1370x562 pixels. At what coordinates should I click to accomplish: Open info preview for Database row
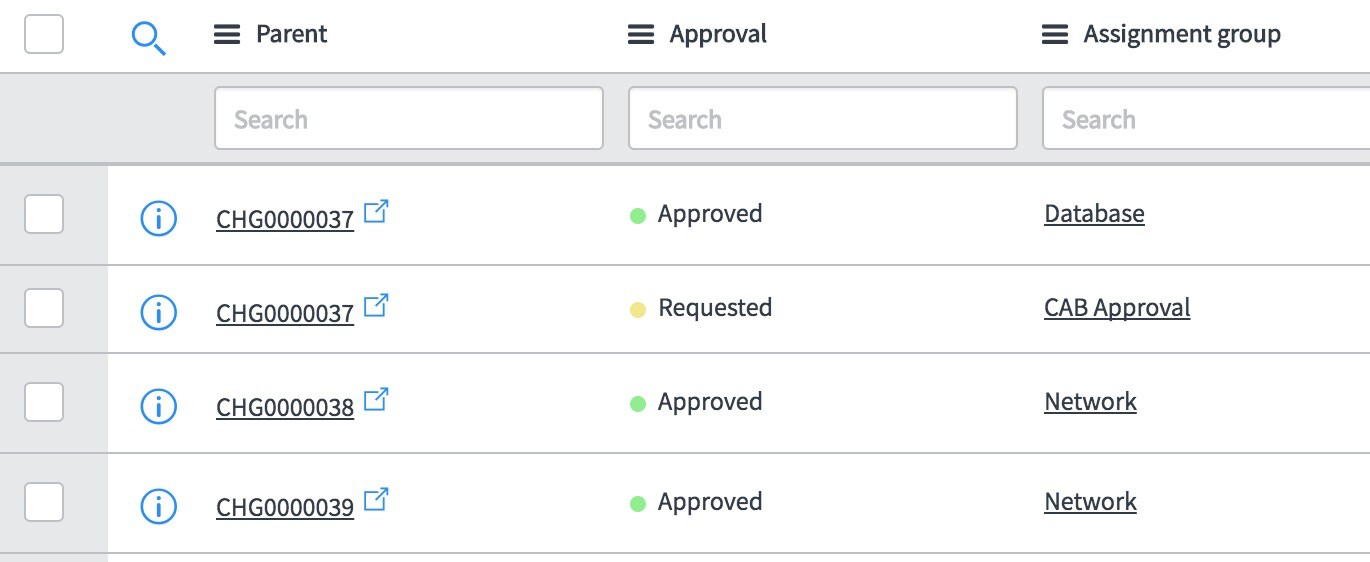(158, 218)
